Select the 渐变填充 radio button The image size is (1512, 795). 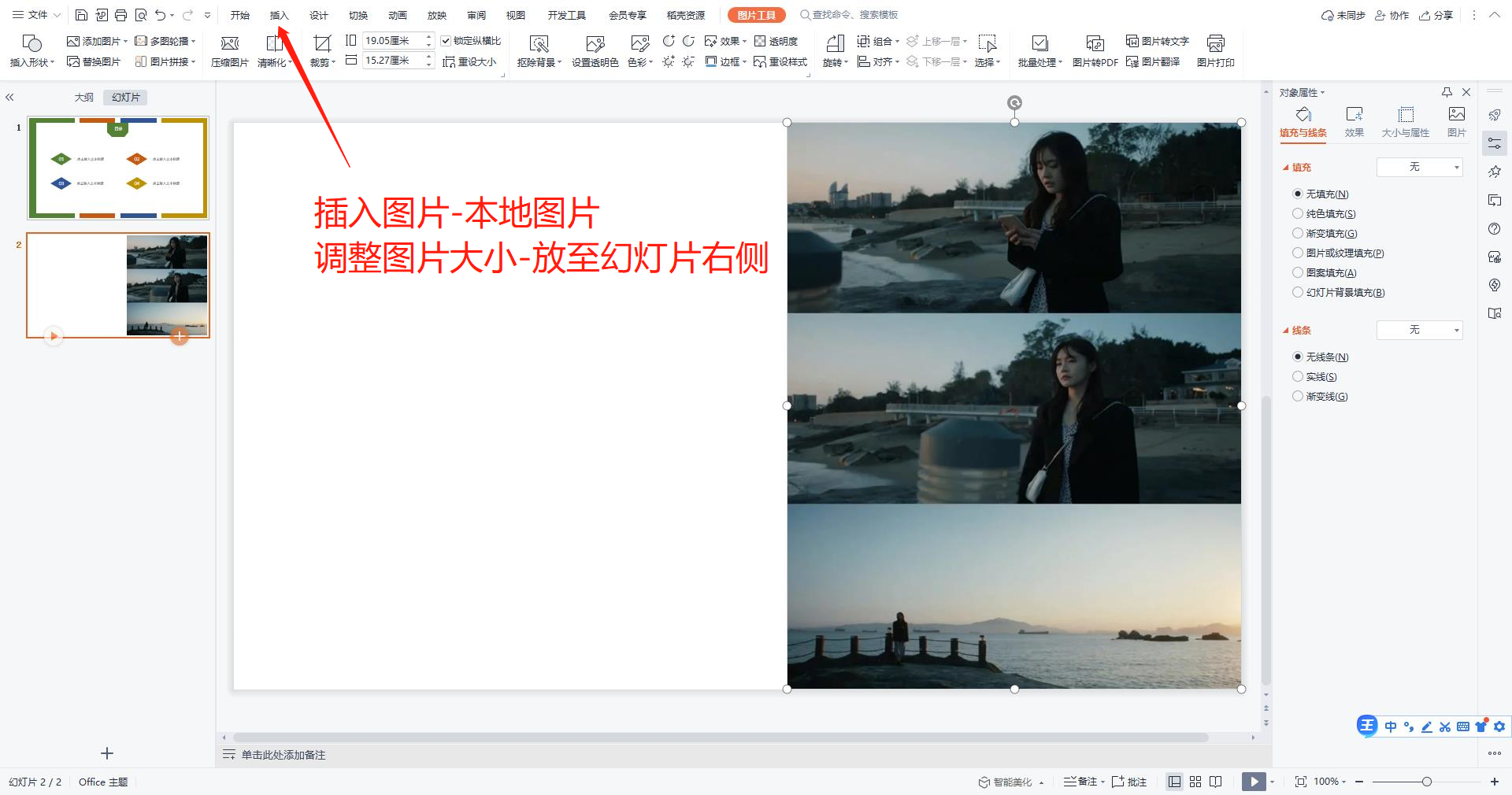(1297, 233)
